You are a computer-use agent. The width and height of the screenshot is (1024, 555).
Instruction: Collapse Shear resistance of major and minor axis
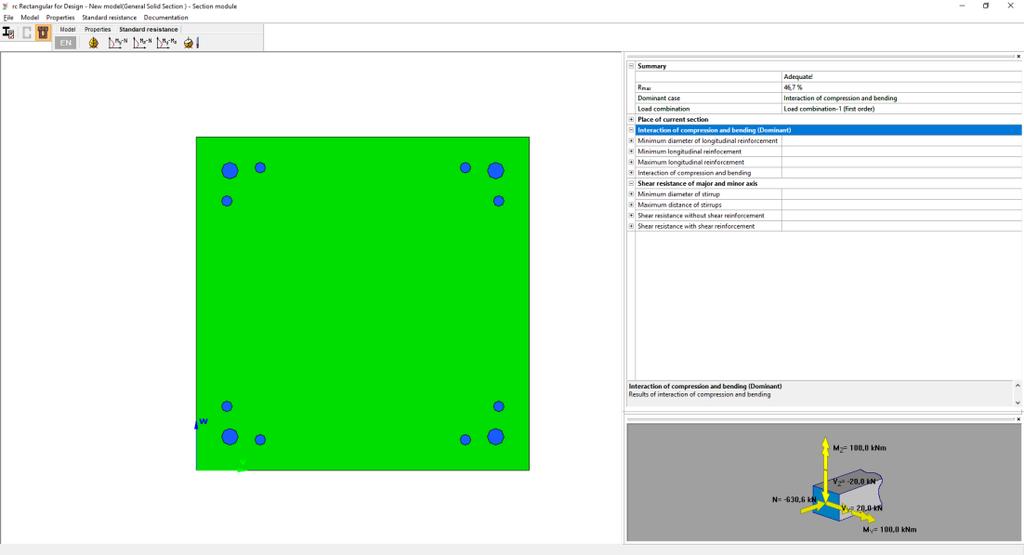632,183
